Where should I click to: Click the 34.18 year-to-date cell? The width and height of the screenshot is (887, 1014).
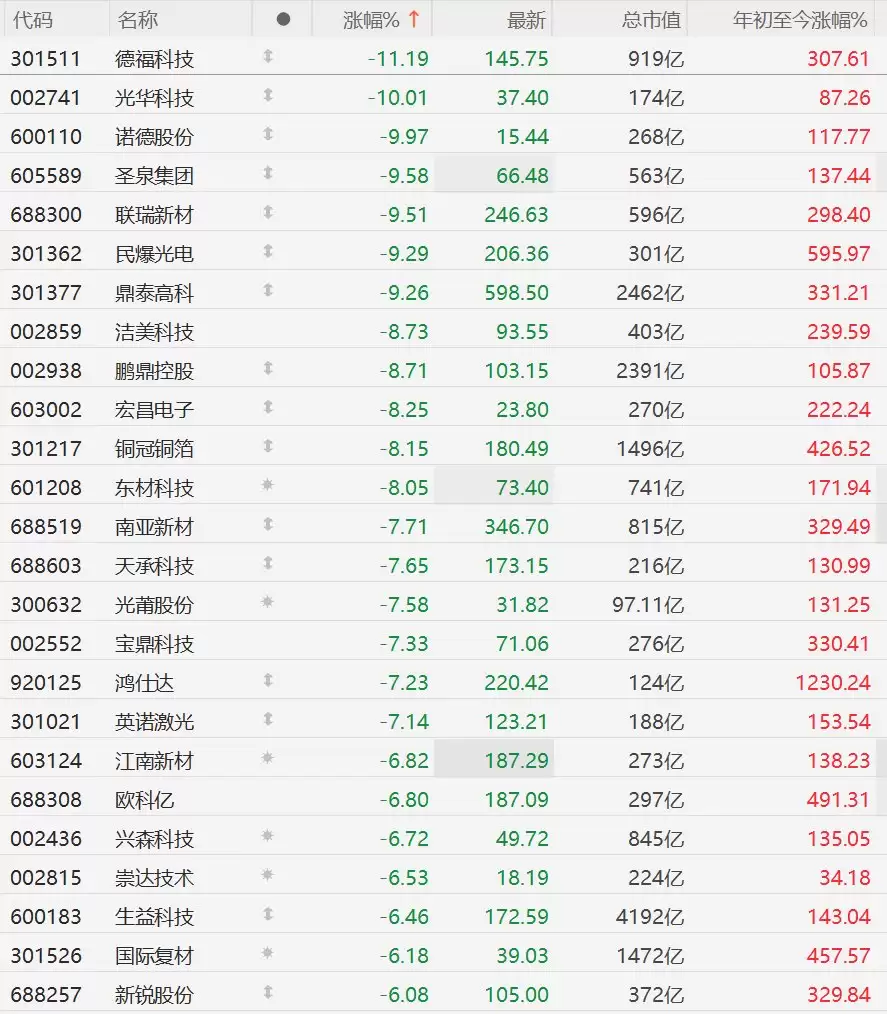coord(845,878)
